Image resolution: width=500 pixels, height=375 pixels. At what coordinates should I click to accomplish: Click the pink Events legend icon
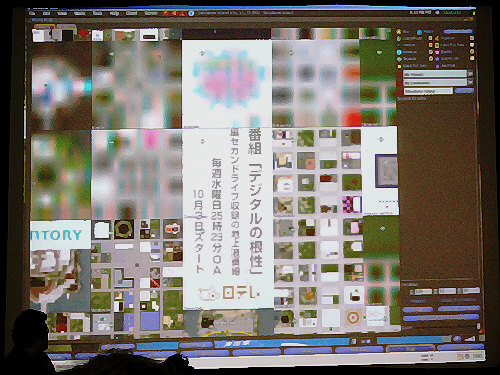(437, 52)
